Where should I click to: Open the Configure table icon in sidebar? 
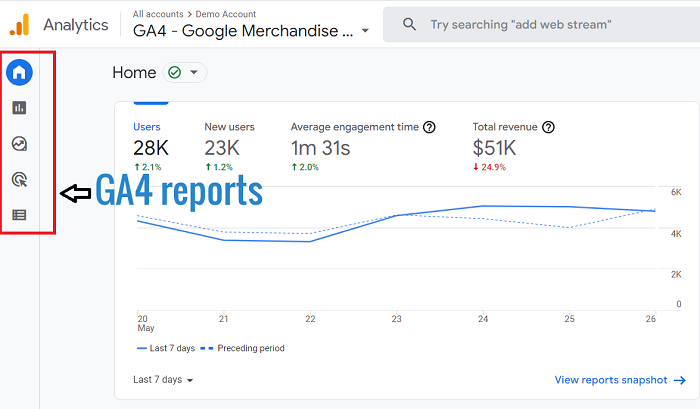tap(19, 215)
